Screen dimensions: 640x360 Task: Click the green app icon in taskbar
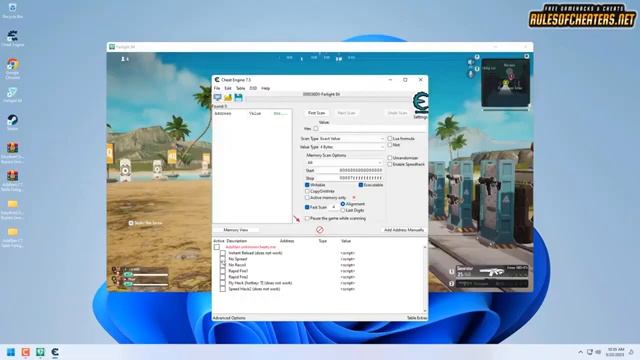[x=40, y=352]
